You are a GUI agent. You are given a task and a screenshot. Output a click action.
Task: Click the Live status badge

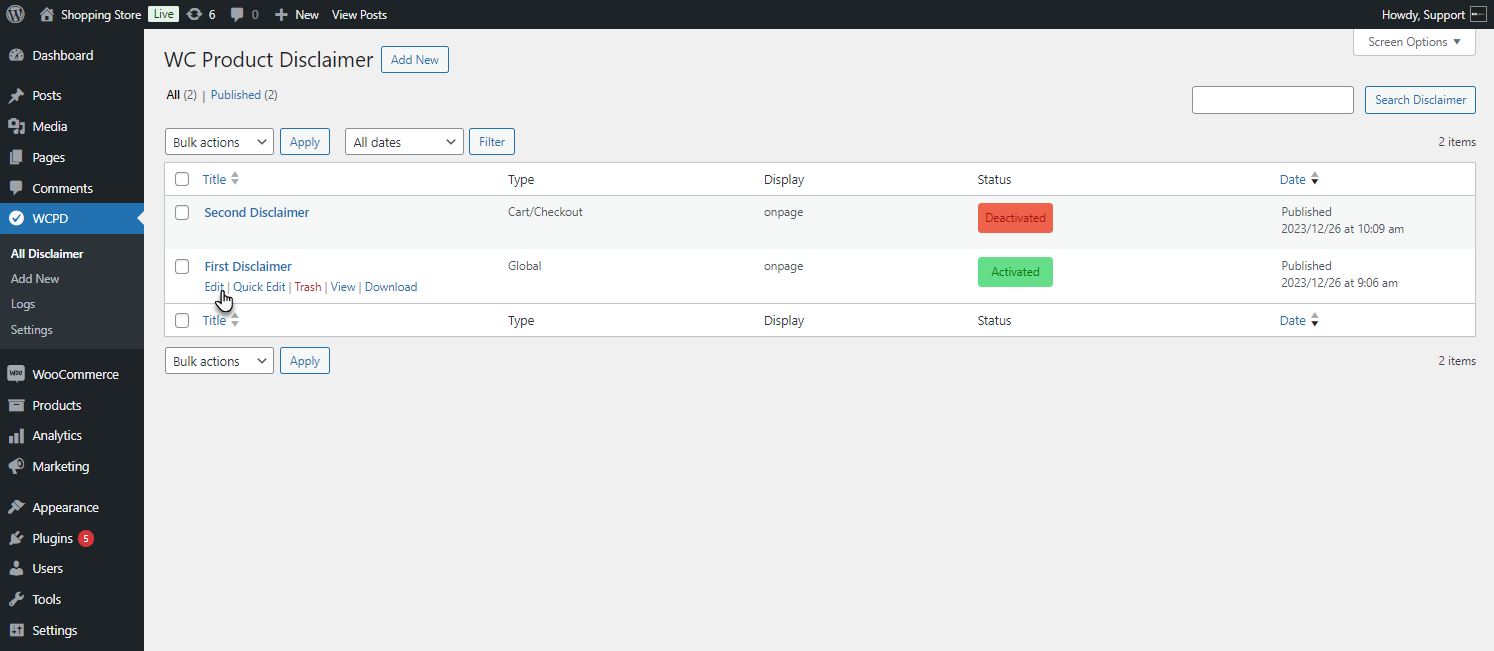163,14
